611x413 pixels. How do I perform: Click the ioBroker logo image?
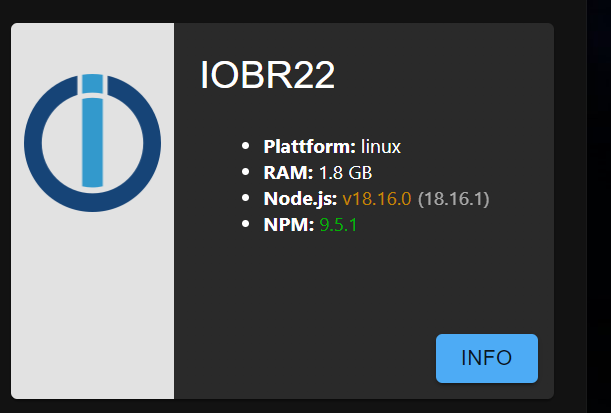tap(92, 143)
